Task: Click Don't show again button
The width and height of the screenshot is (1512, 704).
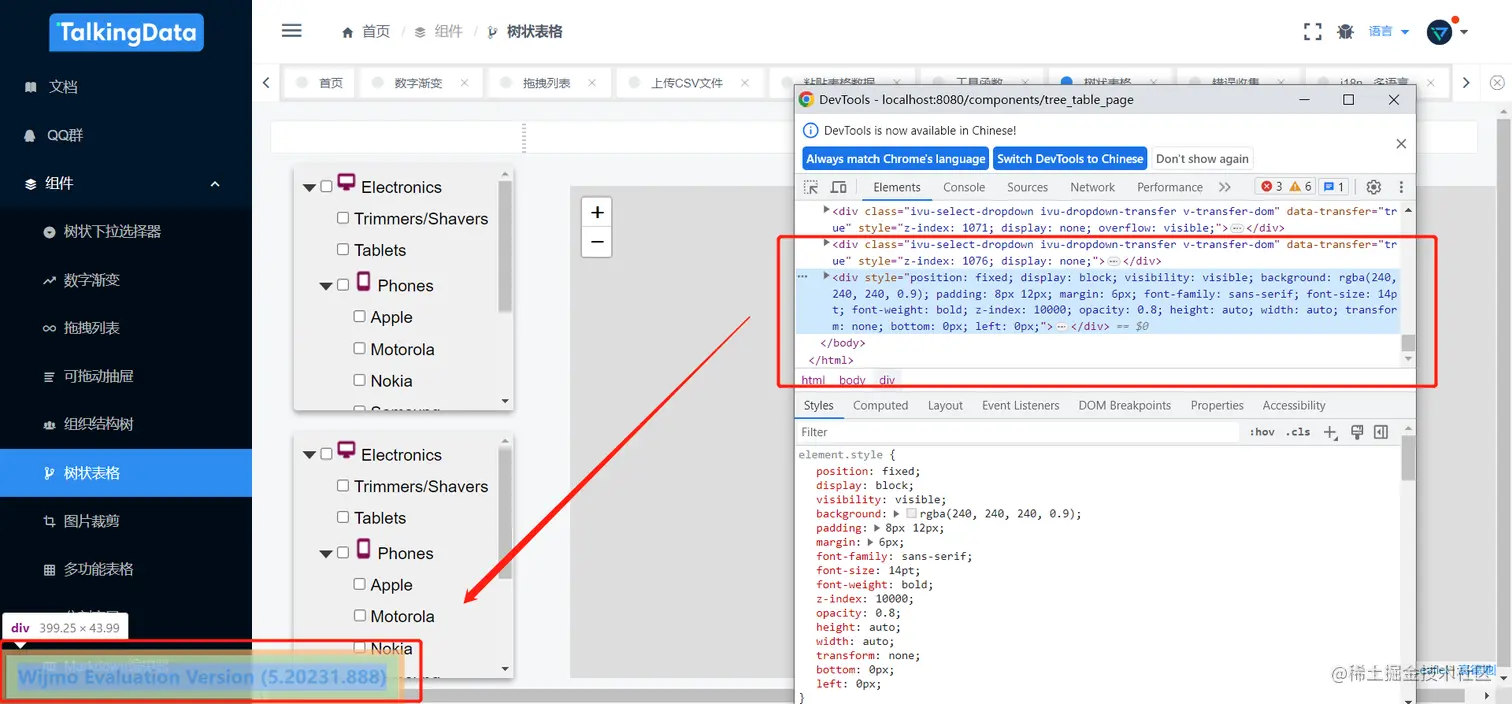Action: click(x=1202, y=158)
